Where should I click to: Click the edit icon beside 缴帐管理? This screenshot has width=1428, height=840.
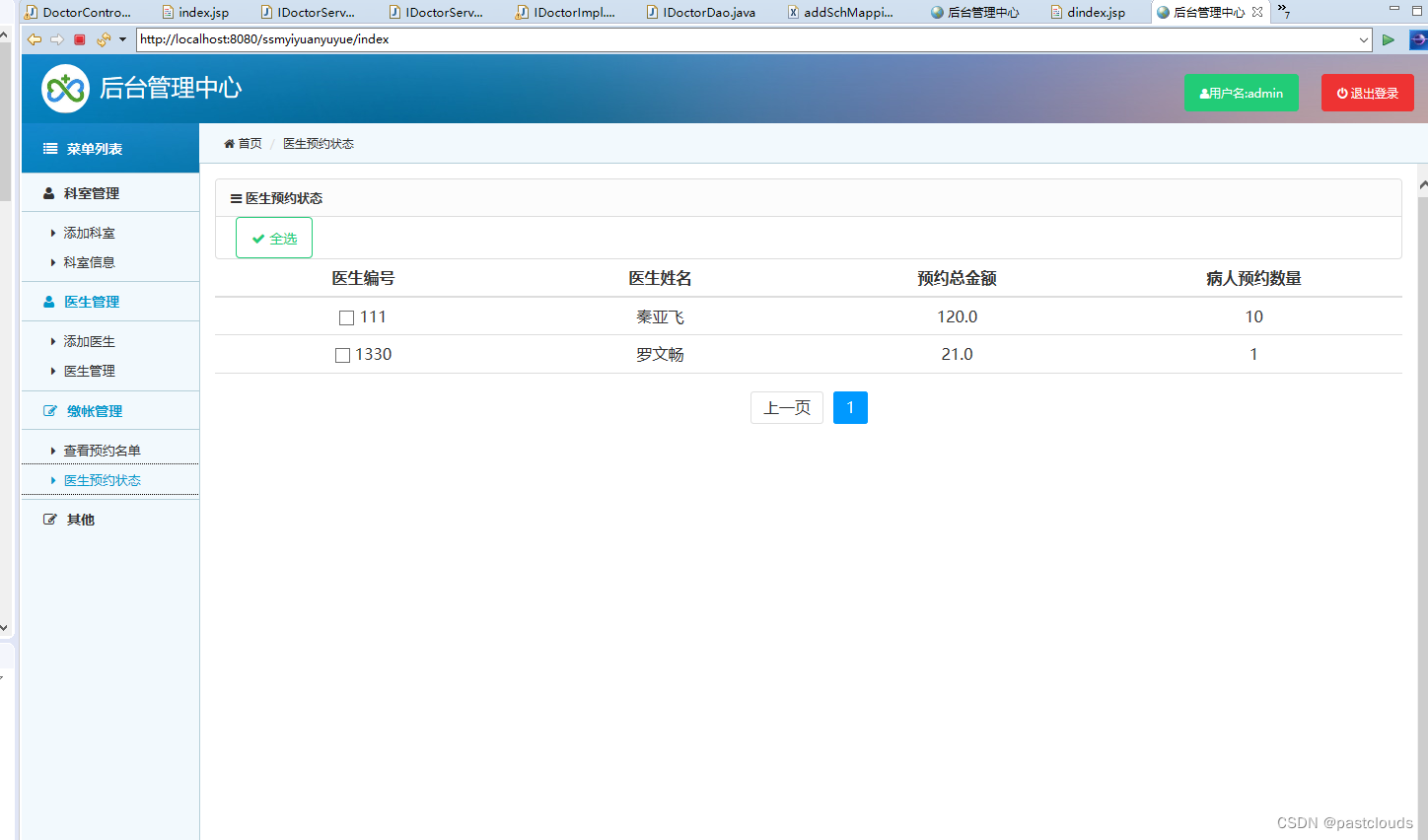pyautogui.click(x=50, y=411)
